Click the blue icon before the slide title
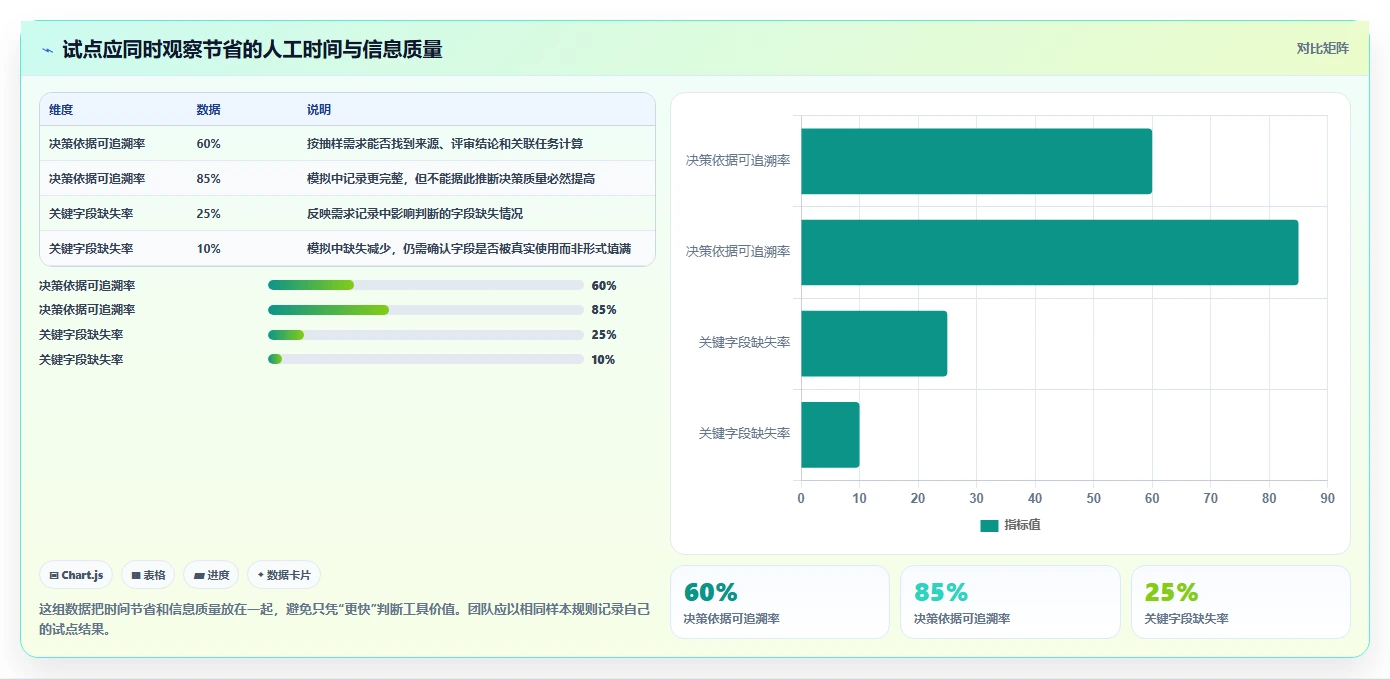Screen dimensions: 1390x679 (47, 50)
